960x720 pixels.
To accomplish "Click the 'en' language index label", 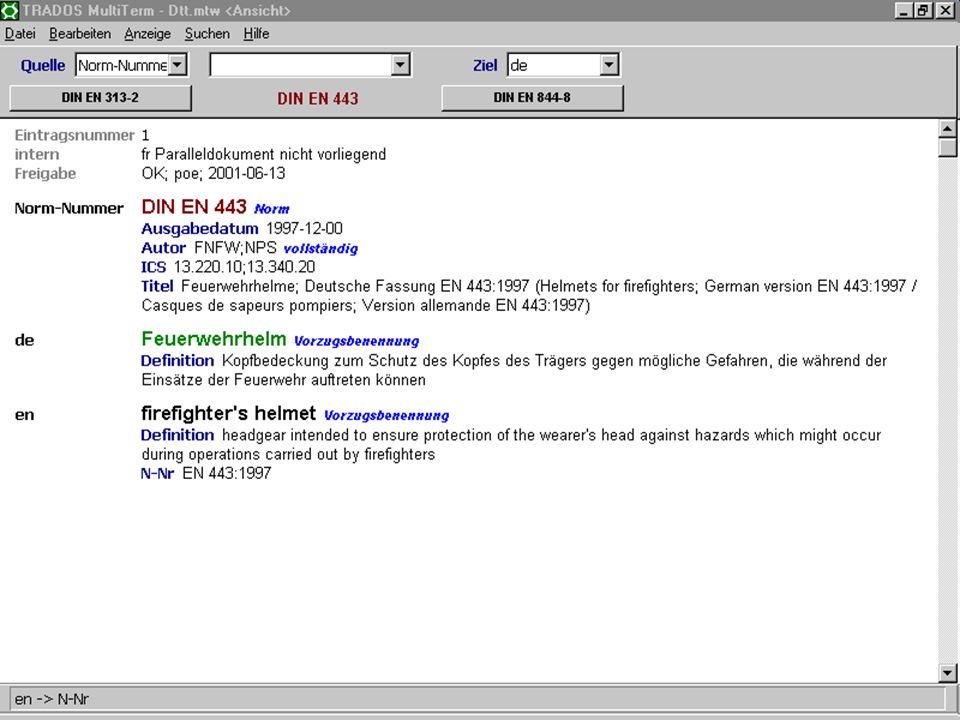I will pos(24,415).
